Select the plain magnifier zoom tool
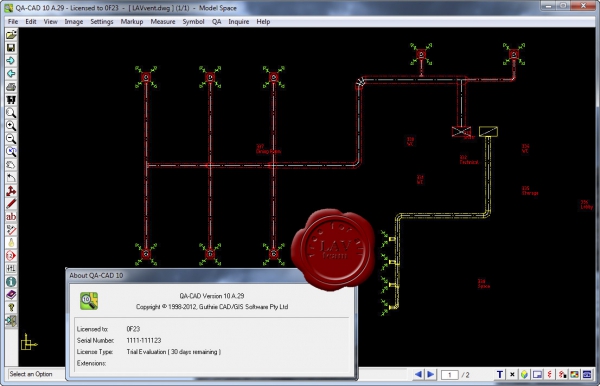This screenshot has width=600, height=386. (11, 113)
